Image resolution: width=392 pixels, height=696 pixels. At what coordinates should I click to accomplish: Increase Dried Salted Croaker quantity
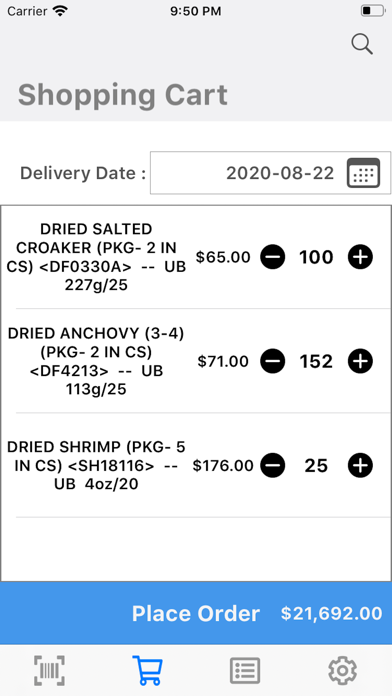pos(360,257)
